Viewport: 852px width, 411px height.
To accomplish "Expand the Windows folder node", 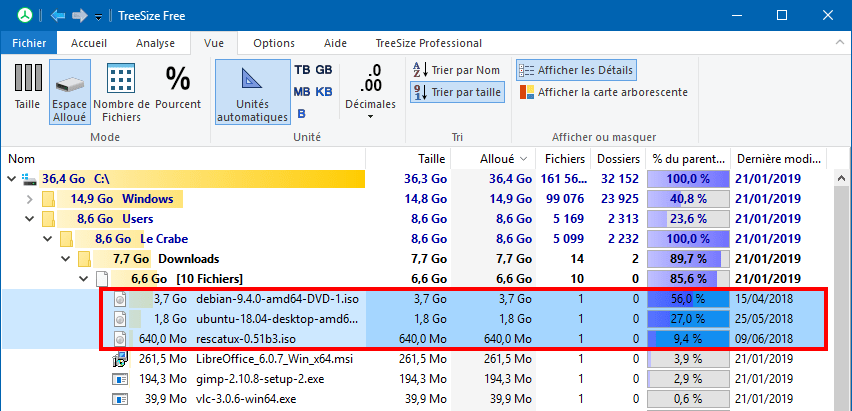I will pyautogui.click(x=30, y=199).
